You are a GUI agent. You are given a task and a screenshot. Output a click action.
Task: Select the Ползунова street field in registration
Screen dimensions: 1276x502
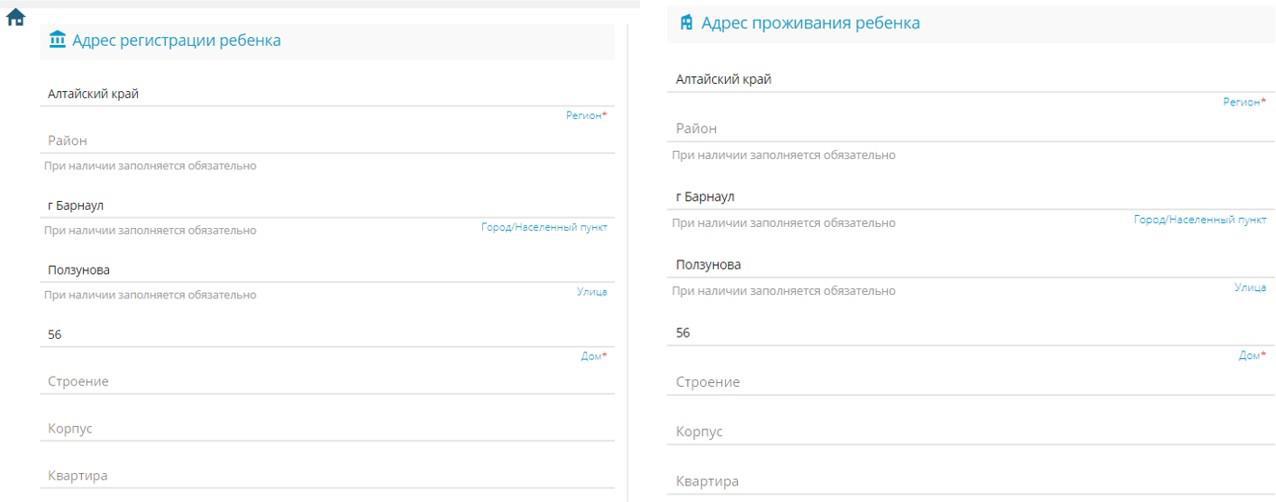327,270
